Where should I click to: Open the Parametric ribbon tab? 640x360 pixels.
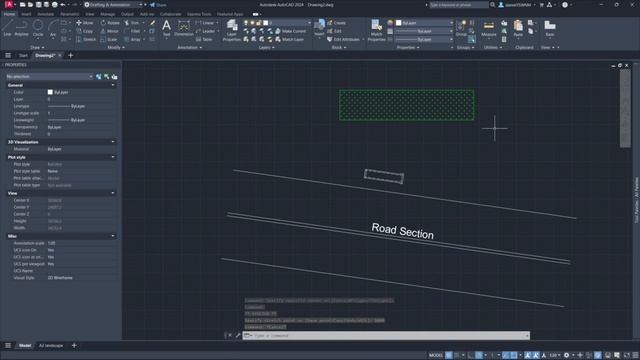click(x=69, y=14)
